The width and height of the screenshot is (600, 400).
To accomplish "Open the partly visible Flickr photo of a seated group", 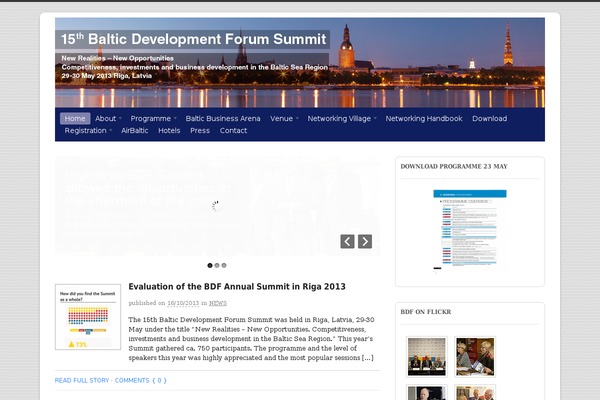I will (x=475, y=392).
